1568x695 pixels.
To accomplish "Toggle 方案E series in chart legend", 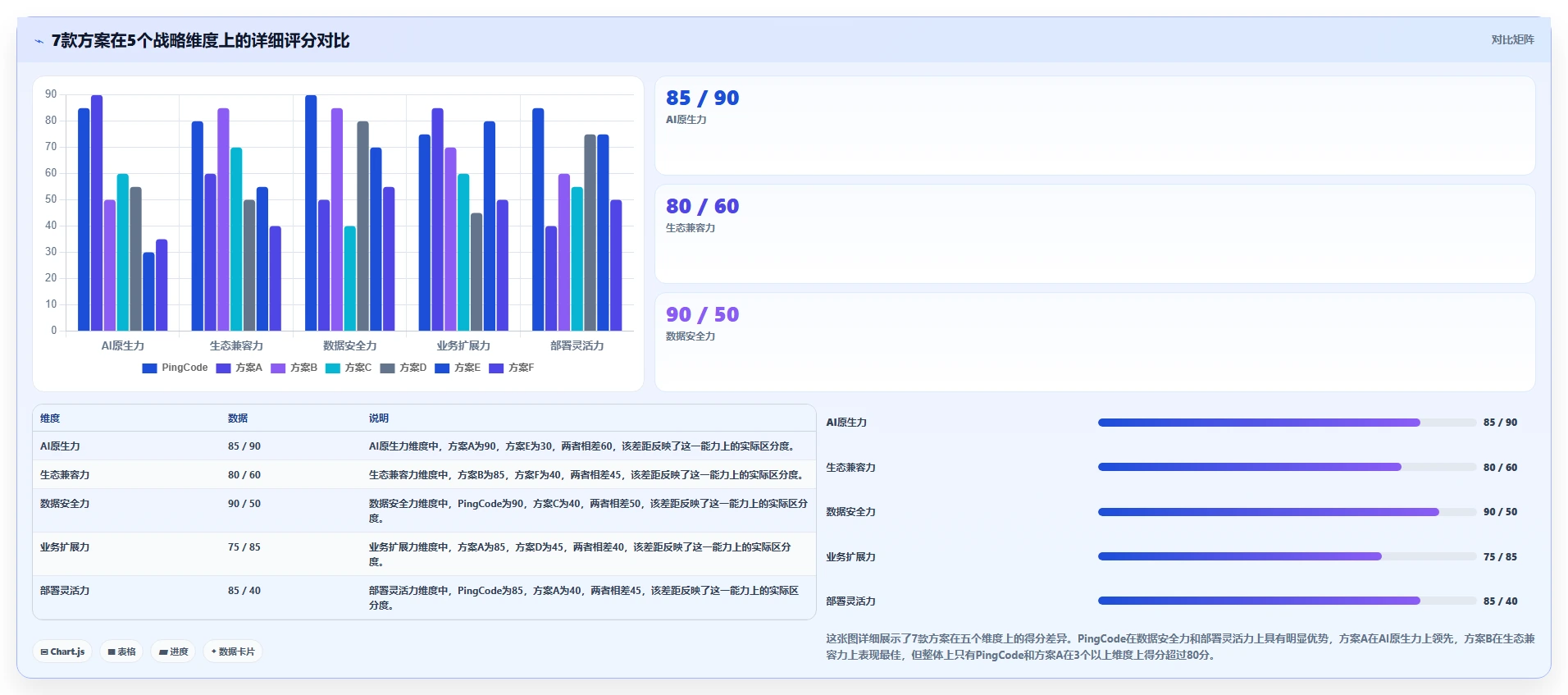I will point(458,368).
